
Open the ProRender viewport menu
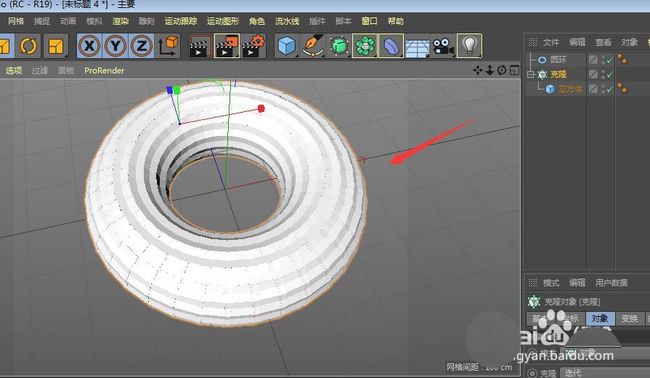[104, 70]
